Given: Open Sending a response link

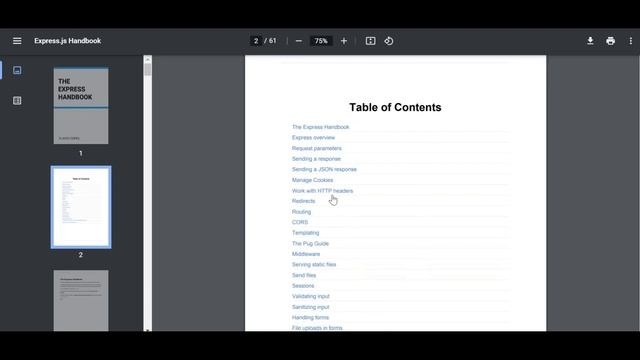Looking at the screenshot, I should pos(316,159).
